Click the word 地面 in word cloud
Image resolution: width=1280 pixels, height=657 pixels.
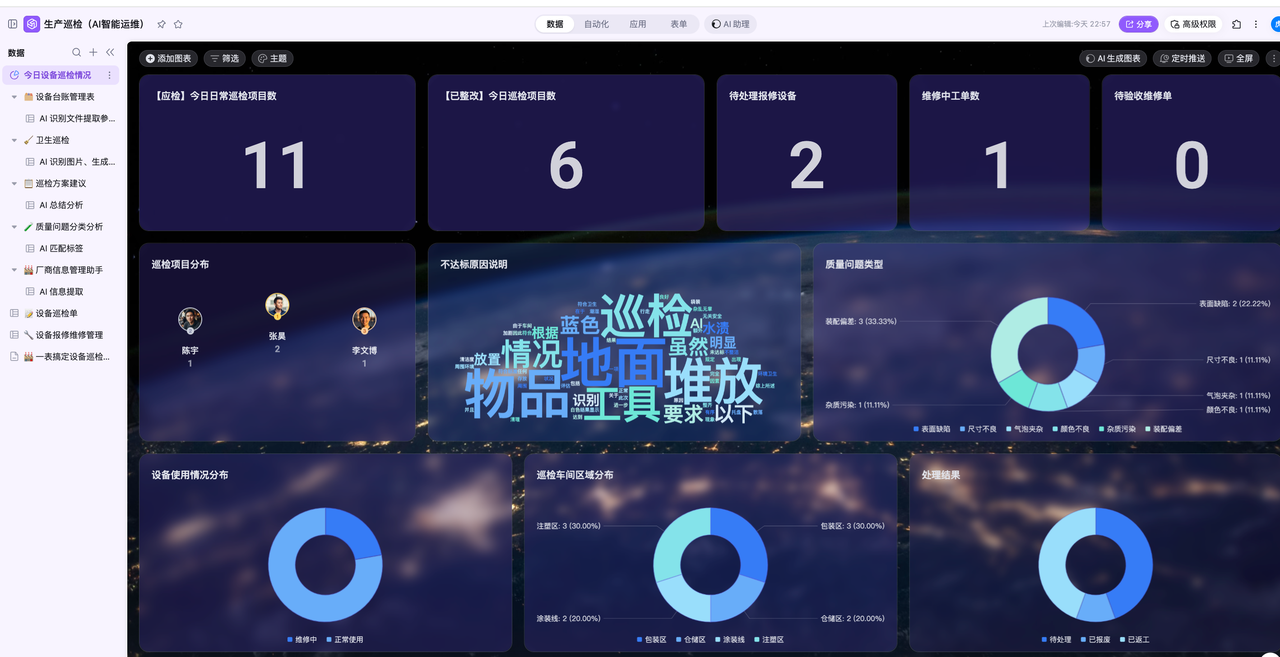point(612,363)
